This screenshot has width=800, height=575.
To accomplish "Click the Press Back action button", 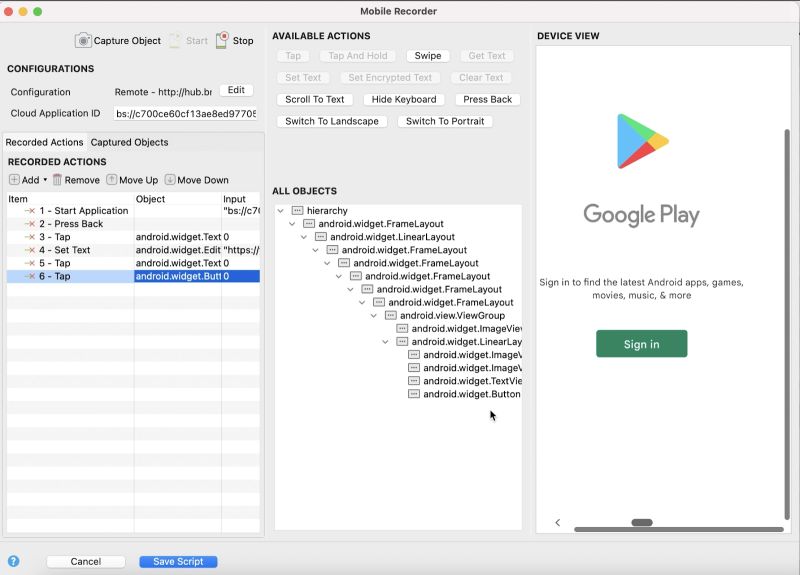I will click(487, 99).
